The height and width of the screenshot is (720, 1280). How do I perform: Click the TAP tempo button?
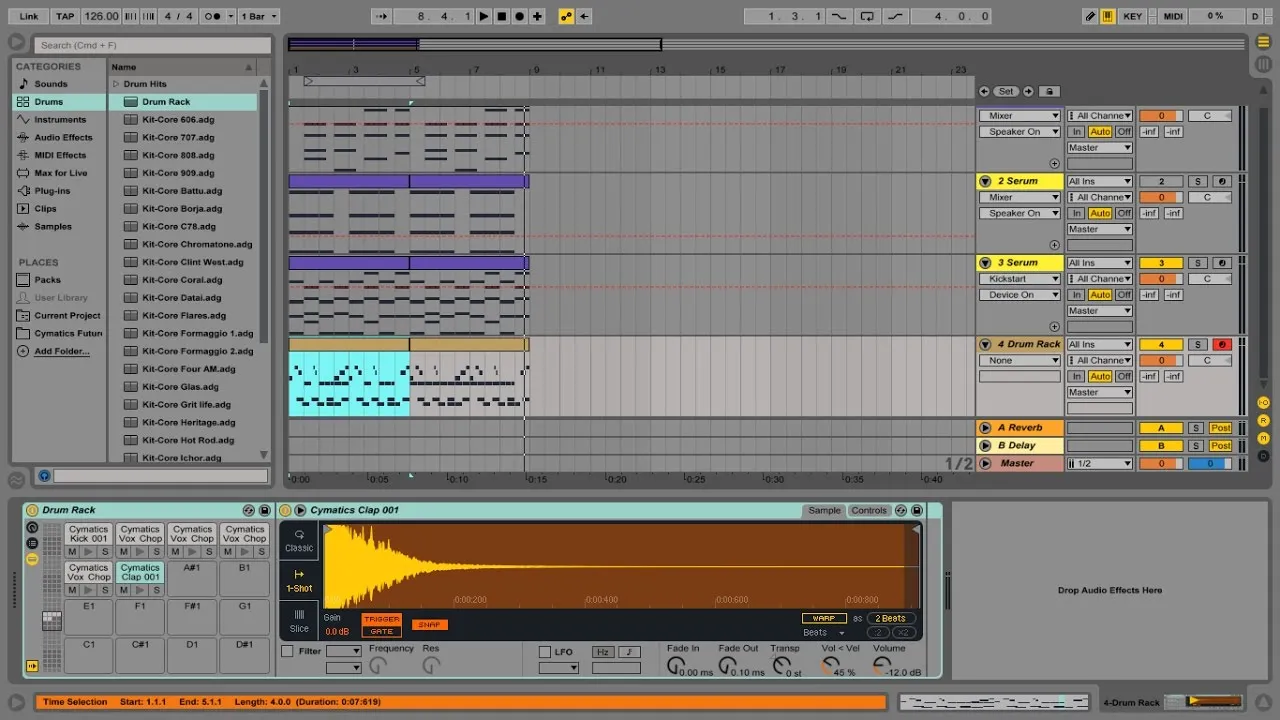tap(65, 16)
